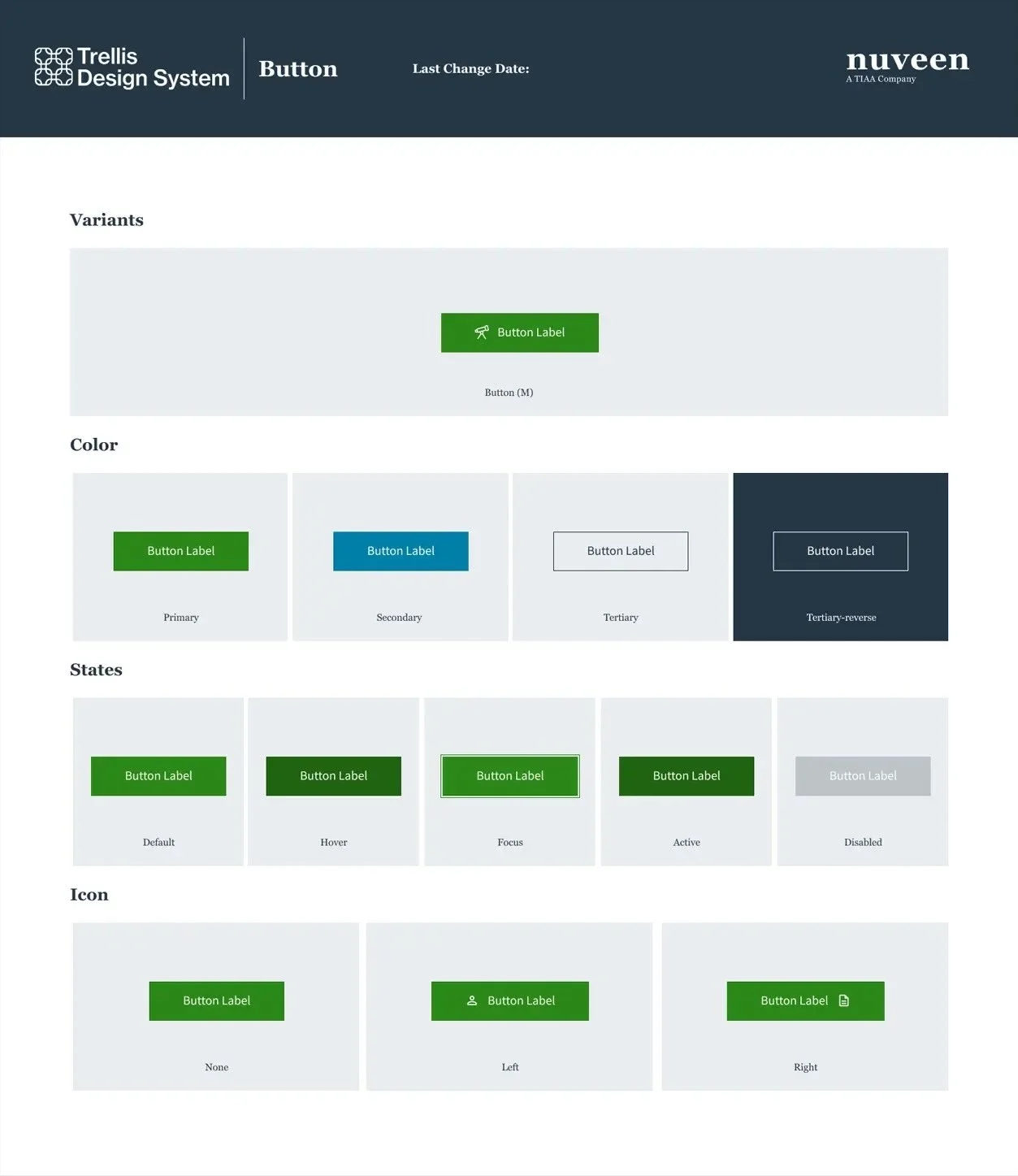Click the 'Left' caption
Screen dimensions: 1018x1176
click(510, 1068)
